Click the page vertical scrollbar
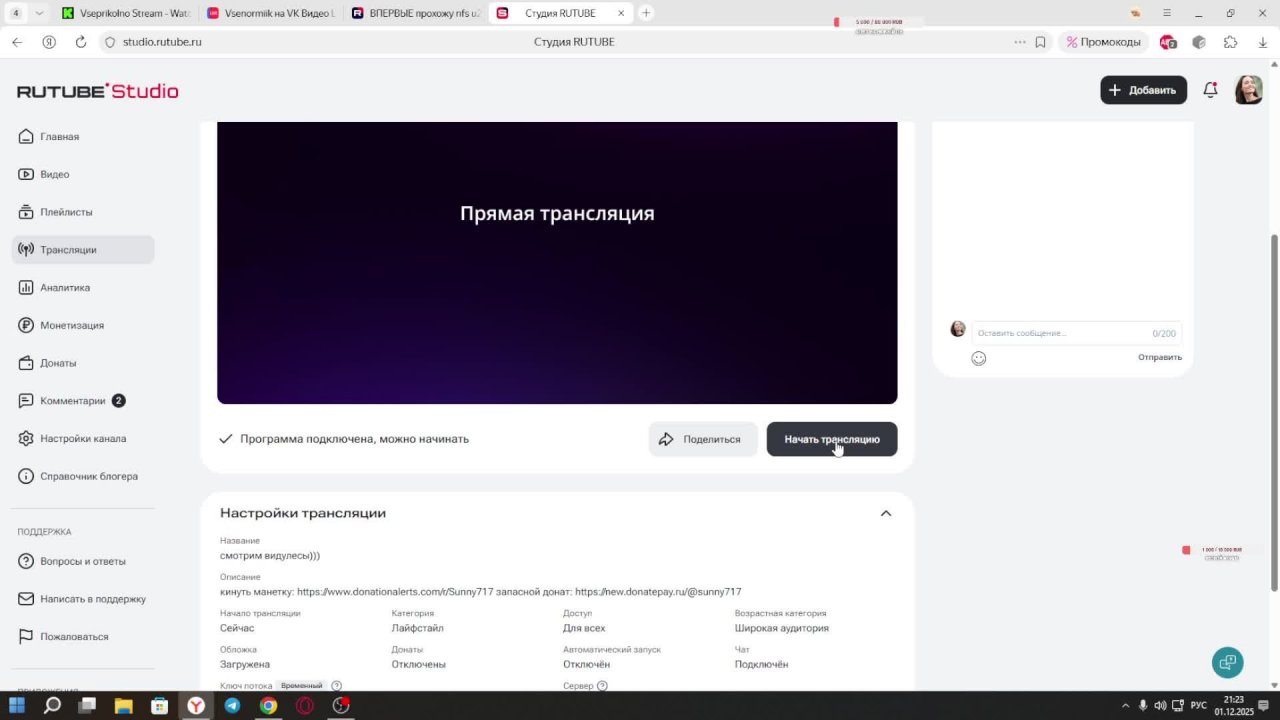The height and width of the screenshot is (720, 1280). [1273, 412]
